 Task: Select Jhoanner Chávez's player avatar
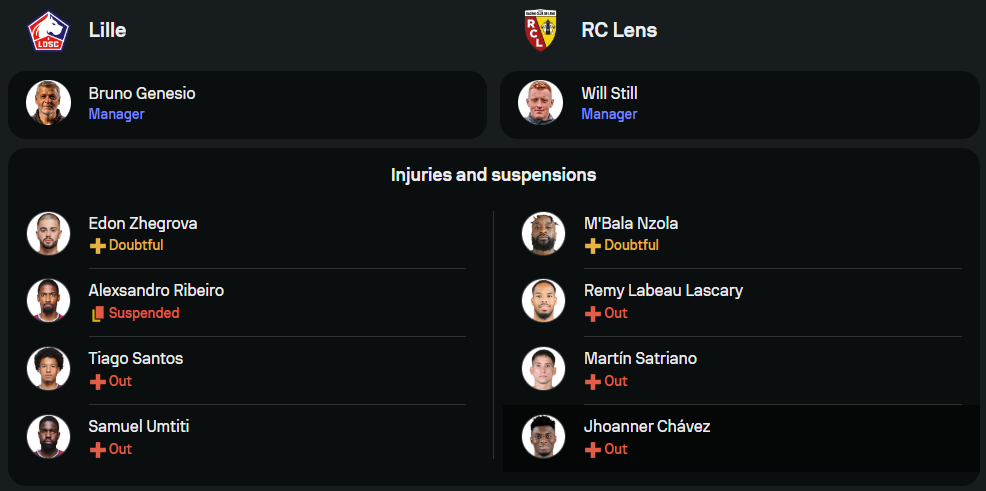click(544, 437)
